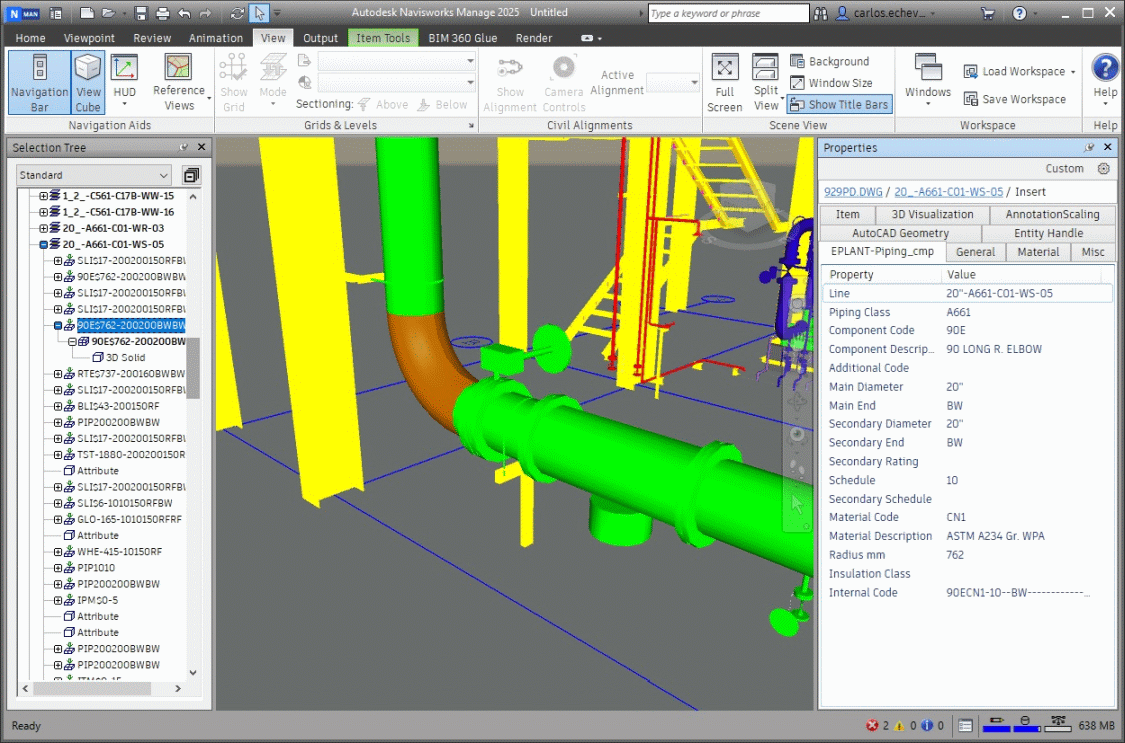1125x743 pixels.
Task: Click the yellow warning icon in status bar
Action: tap(899, 725)
